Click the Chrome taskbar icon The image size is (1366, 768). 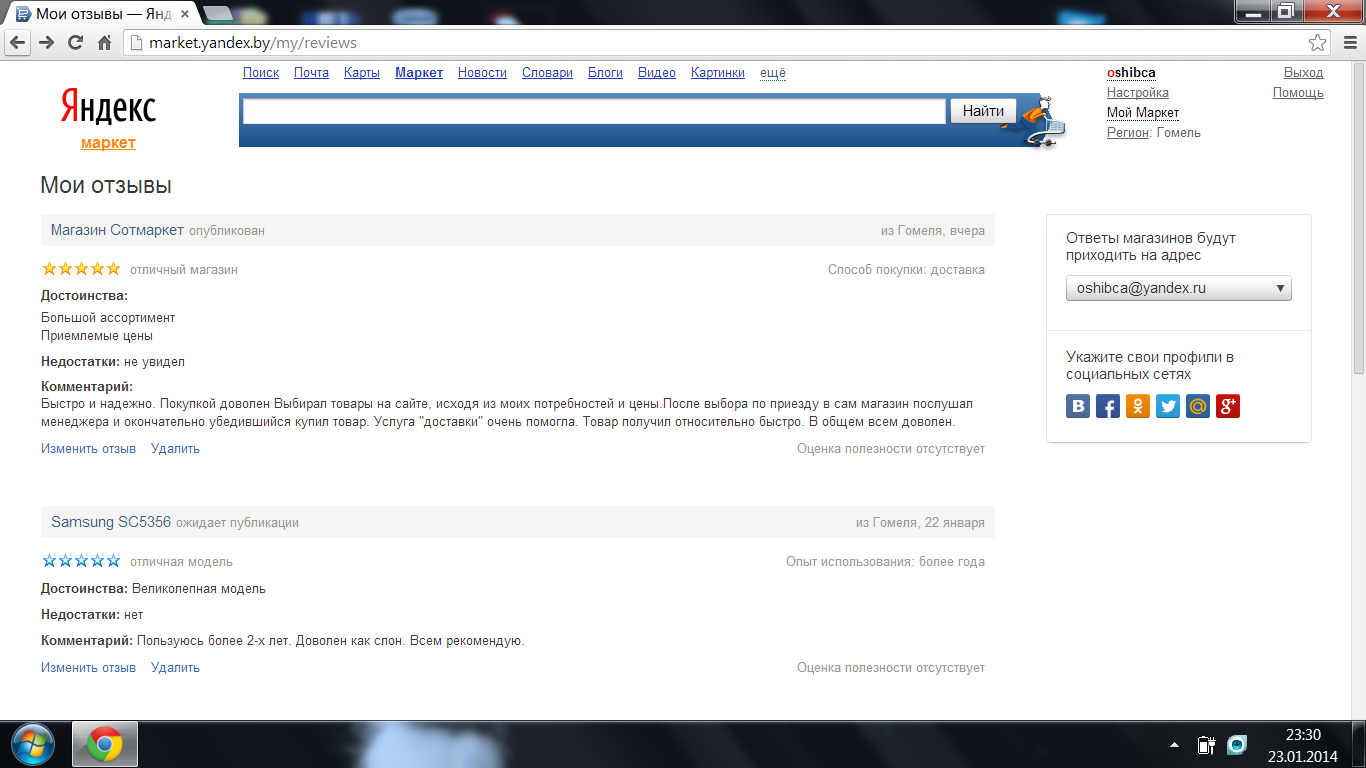tap(105, 744)
